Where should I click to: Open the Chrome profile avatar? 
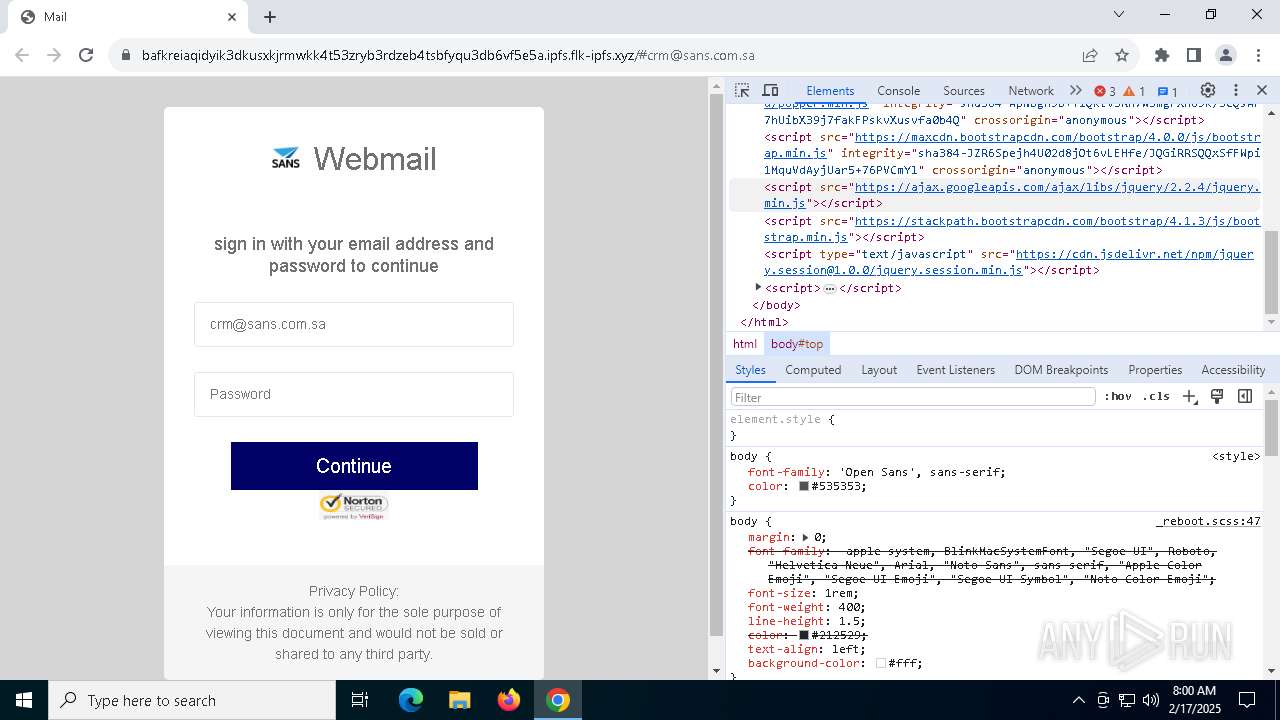(1226, 55)
